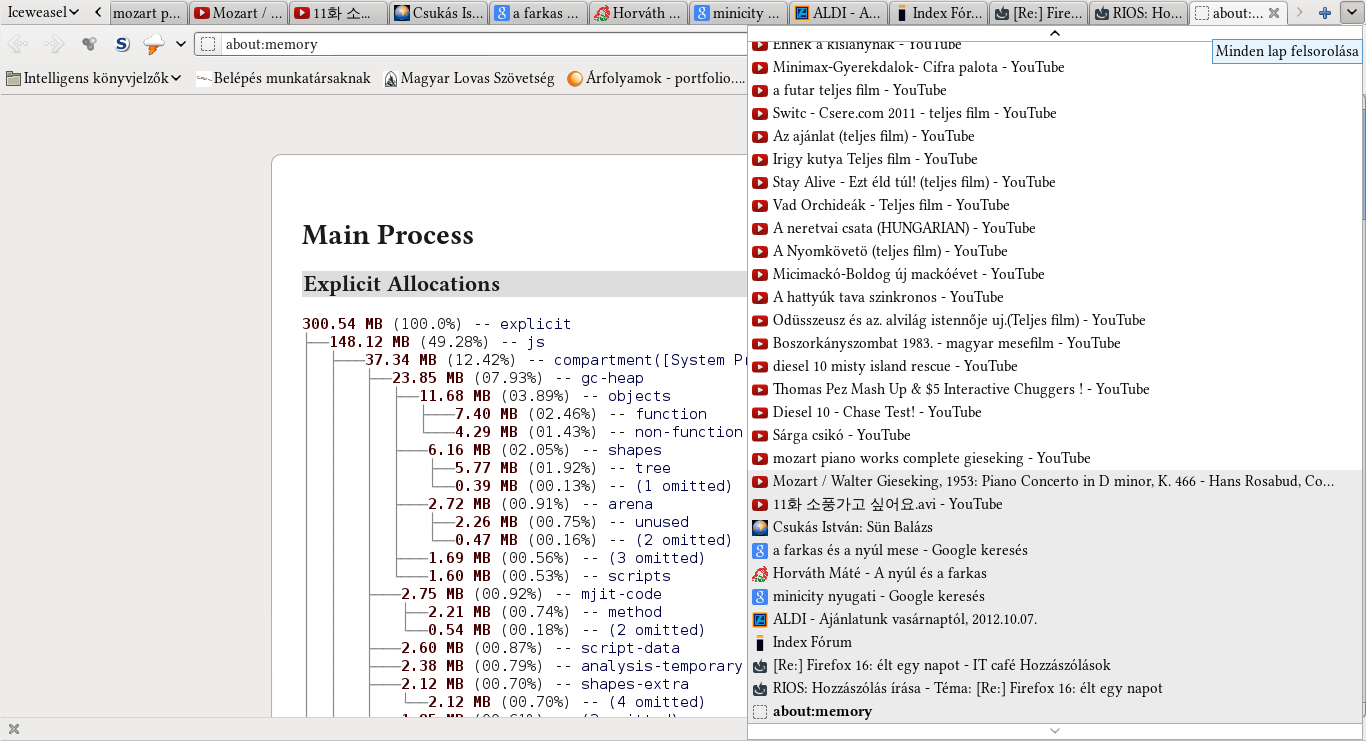
Task: Go back with the back arrow
Action: point(18,44)
